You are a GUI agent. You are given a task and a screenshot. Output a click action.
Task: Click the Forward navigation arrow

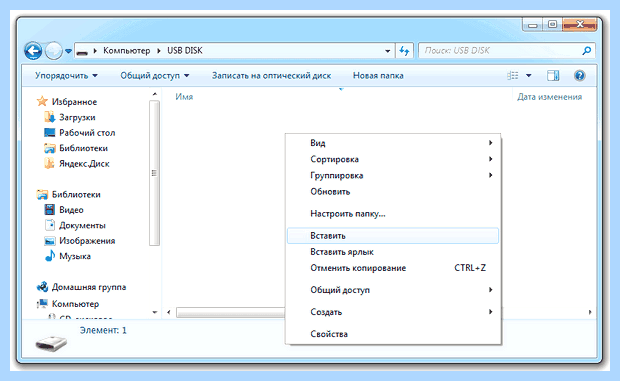click(x=54, y=51)
